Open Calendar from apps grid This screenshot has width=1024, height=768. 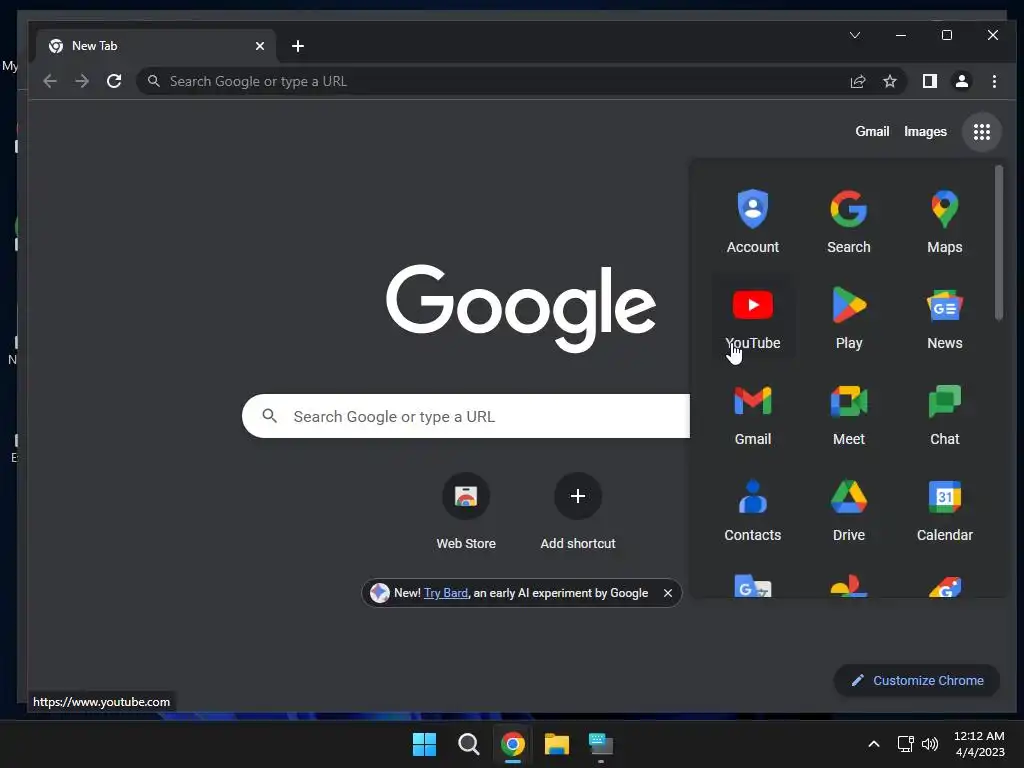click(x=944, y=509)
